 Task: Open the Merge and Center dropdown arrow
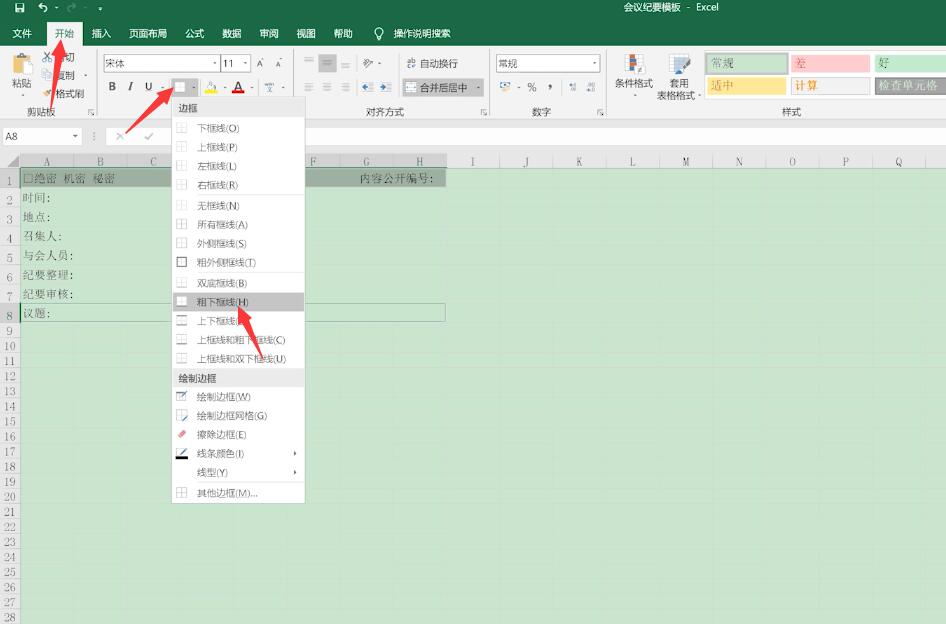(x=478, y=88)
